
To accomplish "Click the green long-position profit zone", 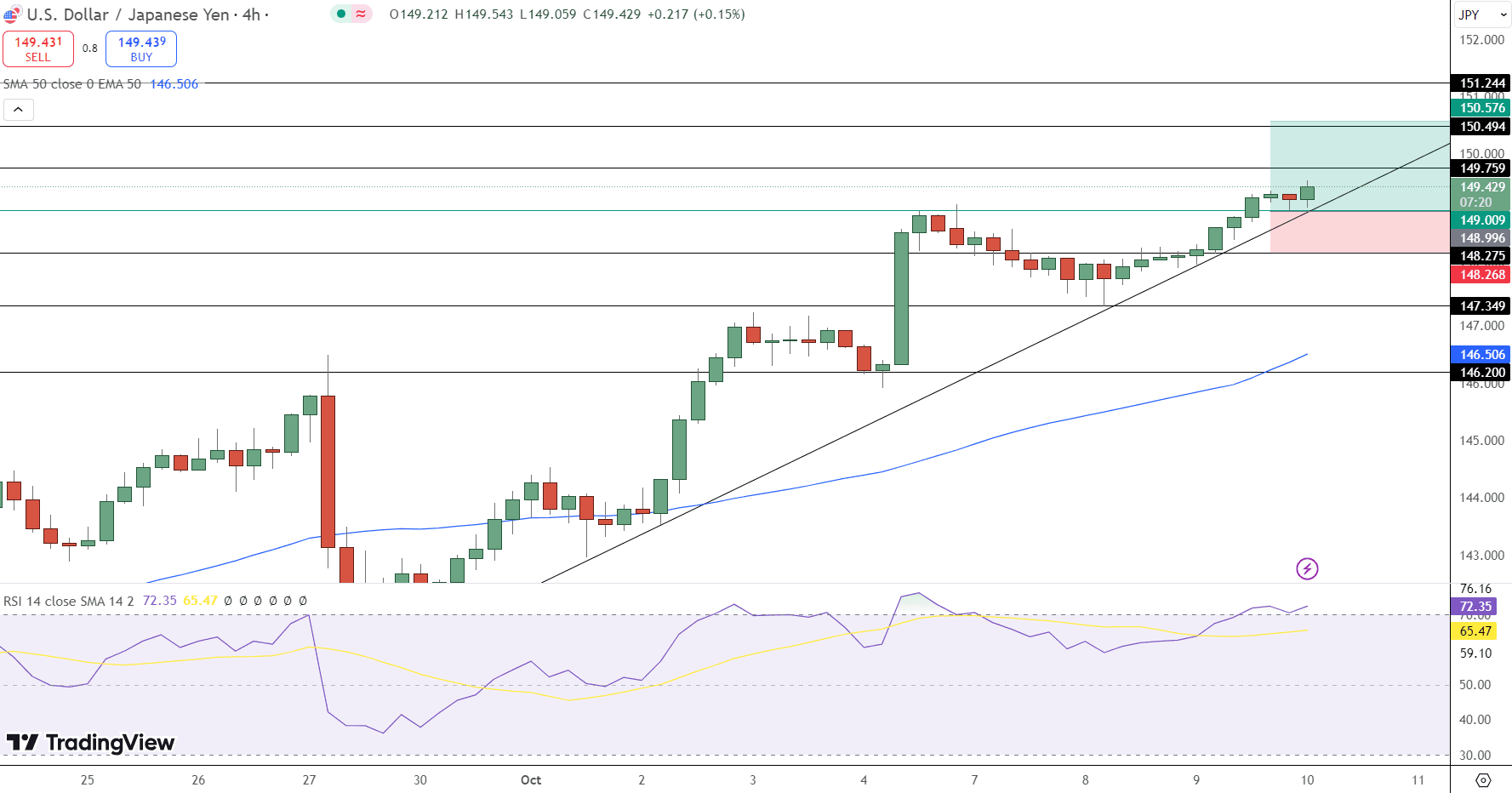I will pos(1359,166).
